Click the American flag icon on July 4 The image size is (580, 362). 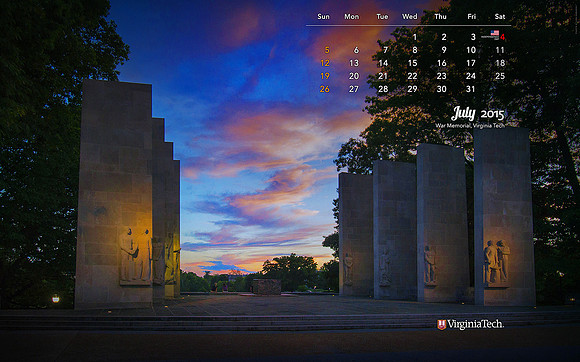click(x=495, y=33)
